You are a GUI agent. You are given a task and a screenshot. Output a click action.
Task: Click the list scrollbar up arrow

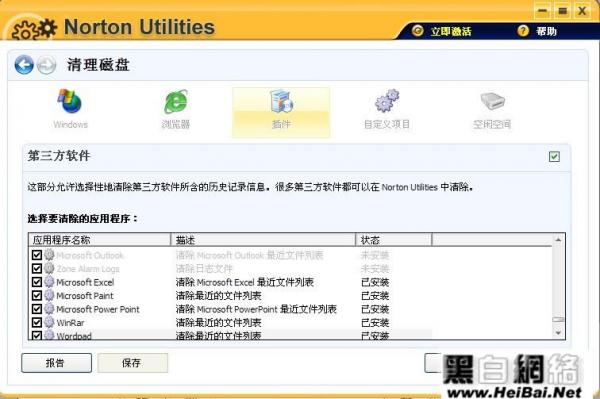tap(558, 240)
